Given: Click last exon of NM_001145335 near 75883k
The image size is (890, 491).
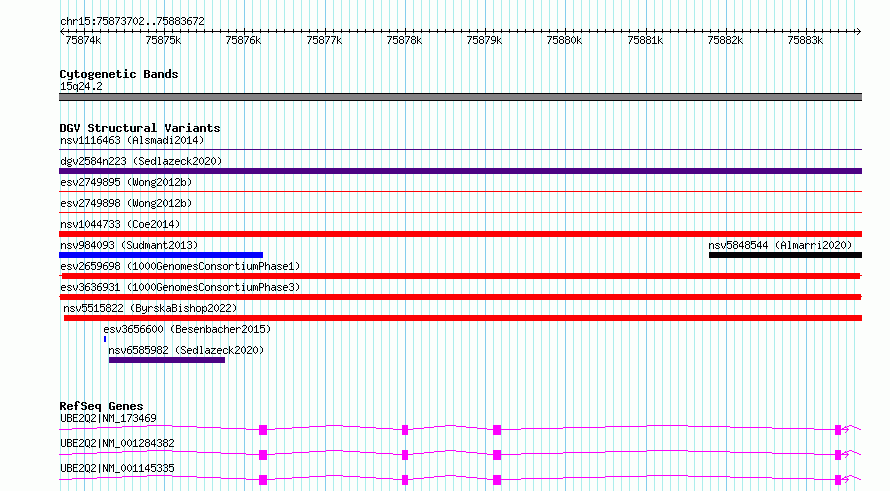Looking at the screenshot, I should coord(838,480).
